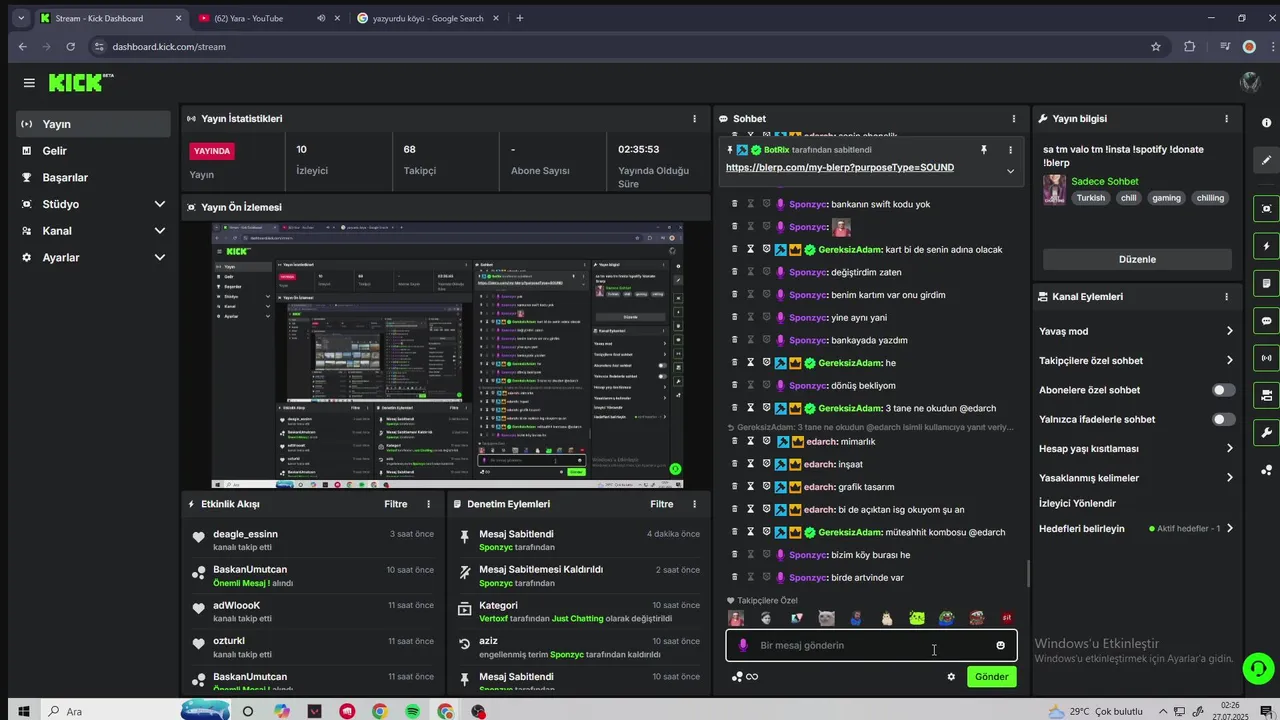The image size is (1280, 720).
Task: Click the chat bubble icon in the right sidebar
Action: click(x=1267, y=321)
